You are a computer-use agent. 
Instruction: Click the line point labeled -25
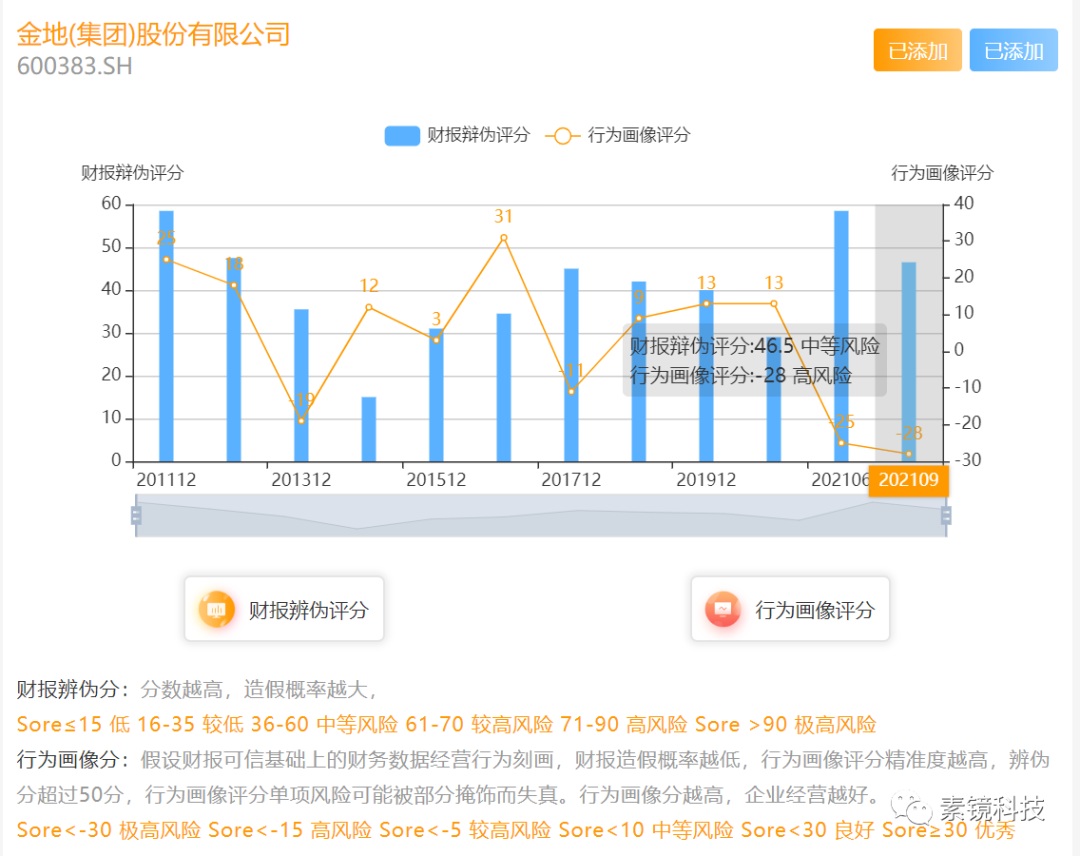pyautogui.click(x=841, y=443)
